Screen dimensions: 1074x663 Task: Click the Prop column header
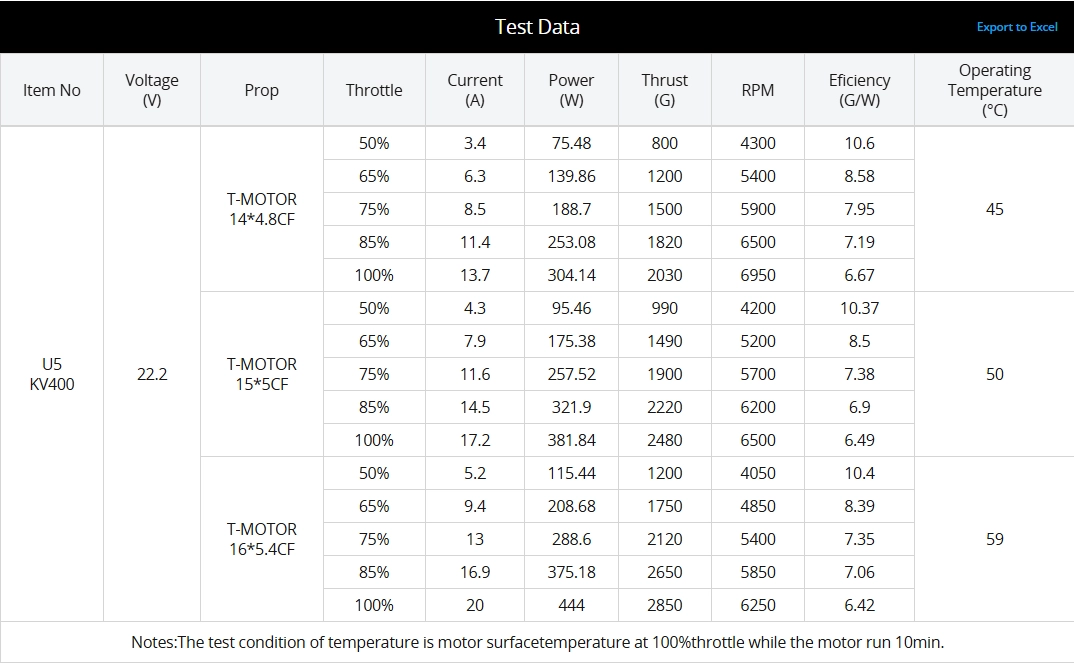tap(262, 90)
